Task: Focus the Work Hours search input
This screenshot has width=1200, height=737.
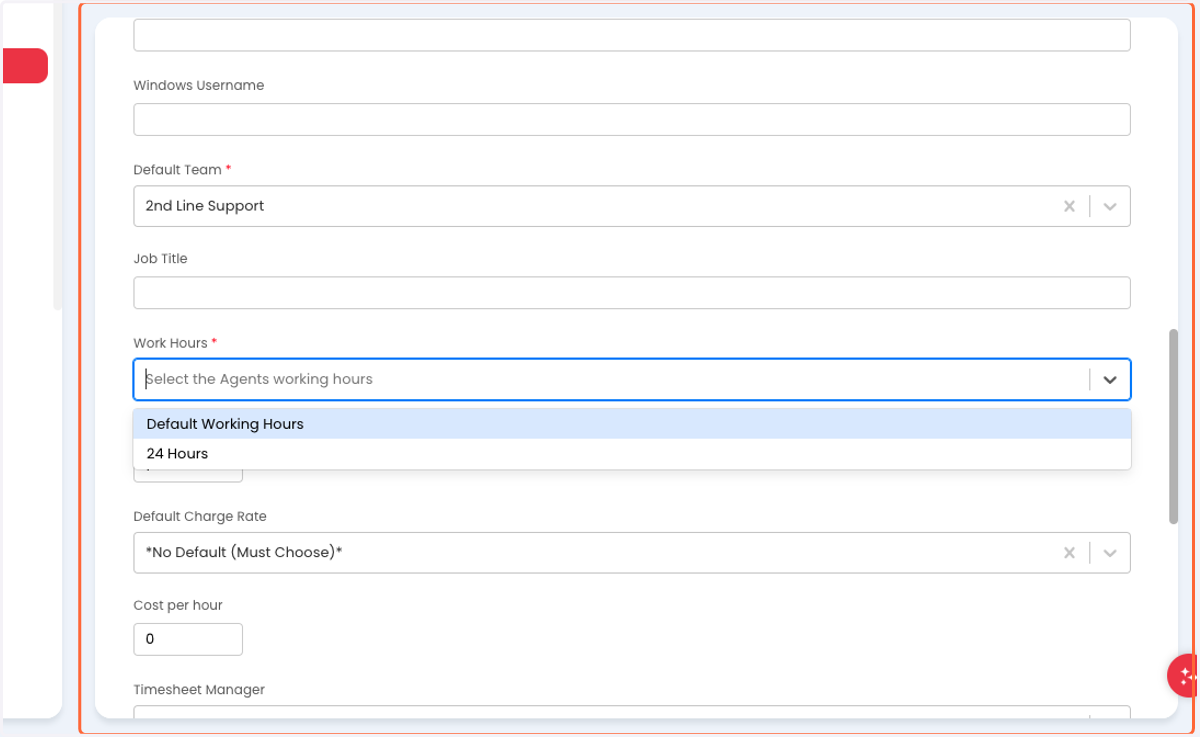Action: click(612, 379)
